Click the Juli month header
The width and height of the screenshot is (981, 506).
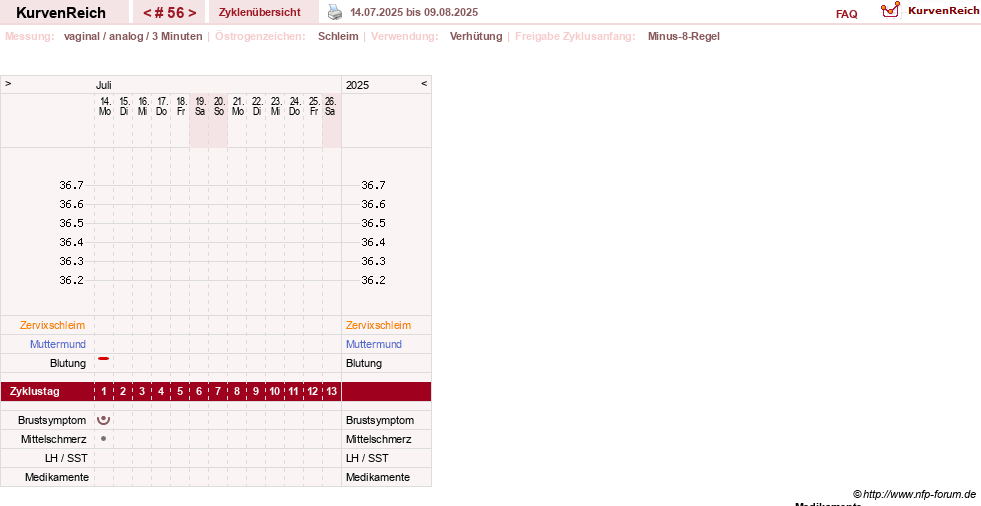coord(104,85)
